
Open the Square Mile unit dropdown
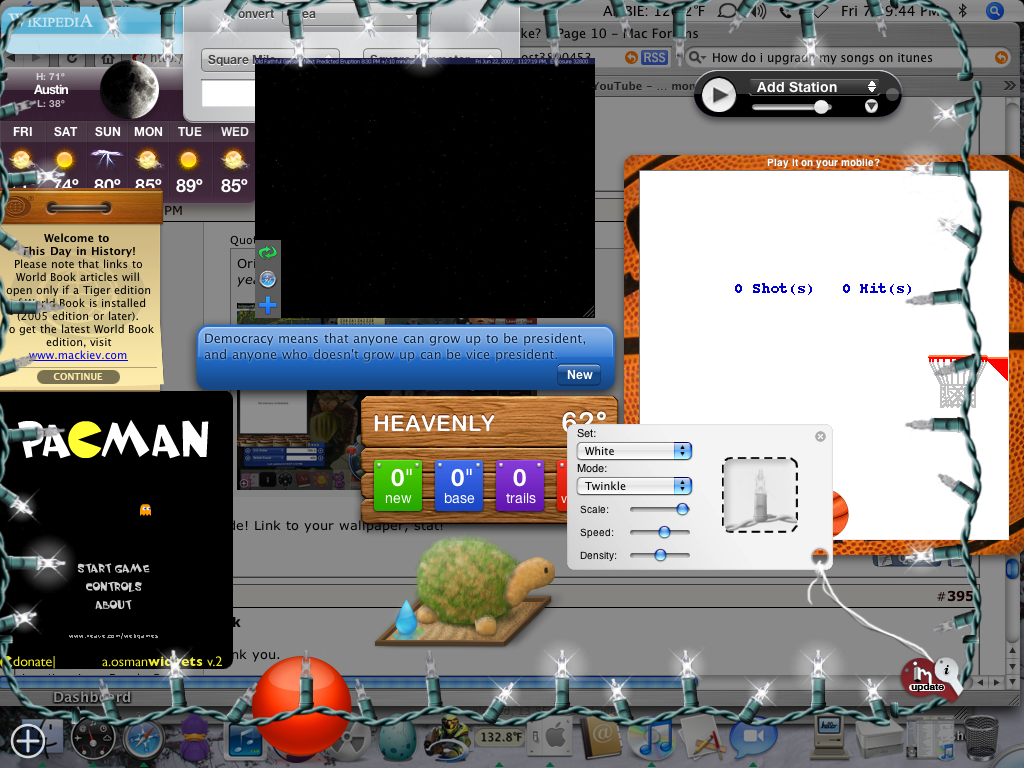(270, 59)
